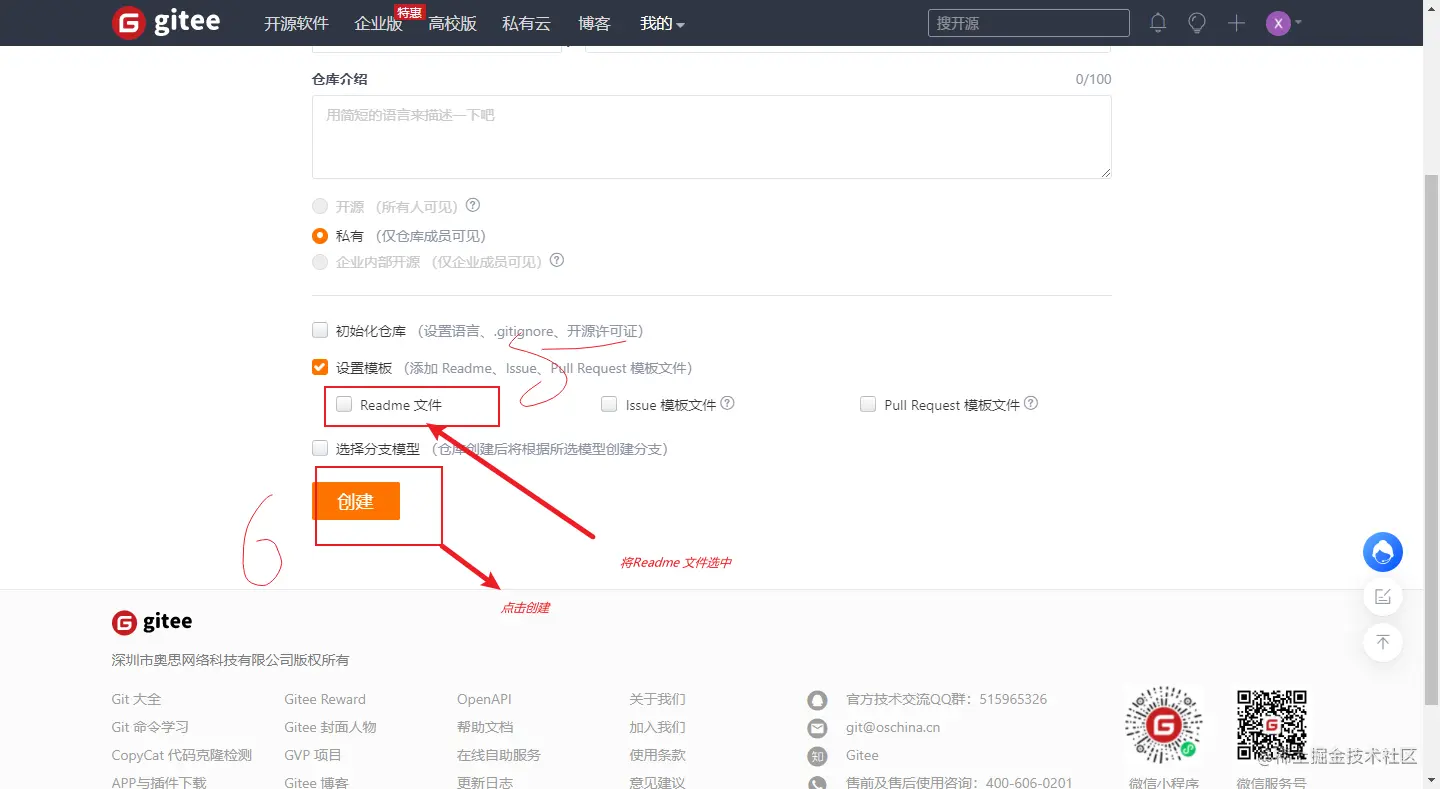
Task: Open CopyCat 代码克隆检测 footer link
Action: pyautogui.click(x=182, y=755)
